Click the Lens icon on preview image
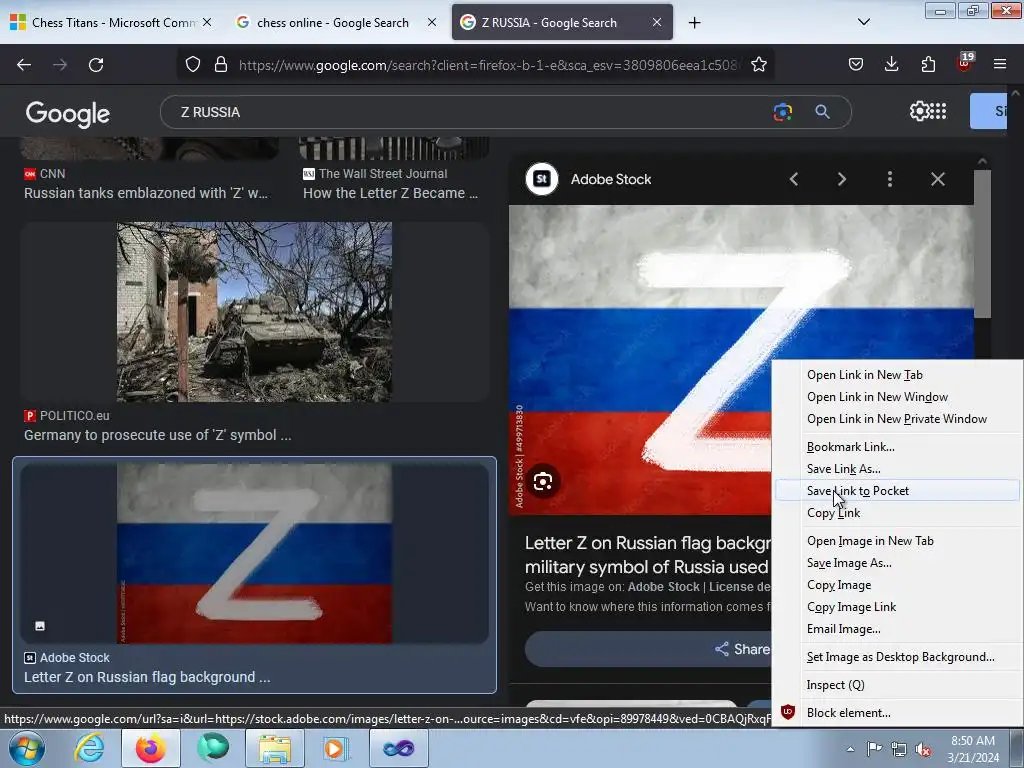The width and height of the screenshot is (1024, 768). pos(543,482)
